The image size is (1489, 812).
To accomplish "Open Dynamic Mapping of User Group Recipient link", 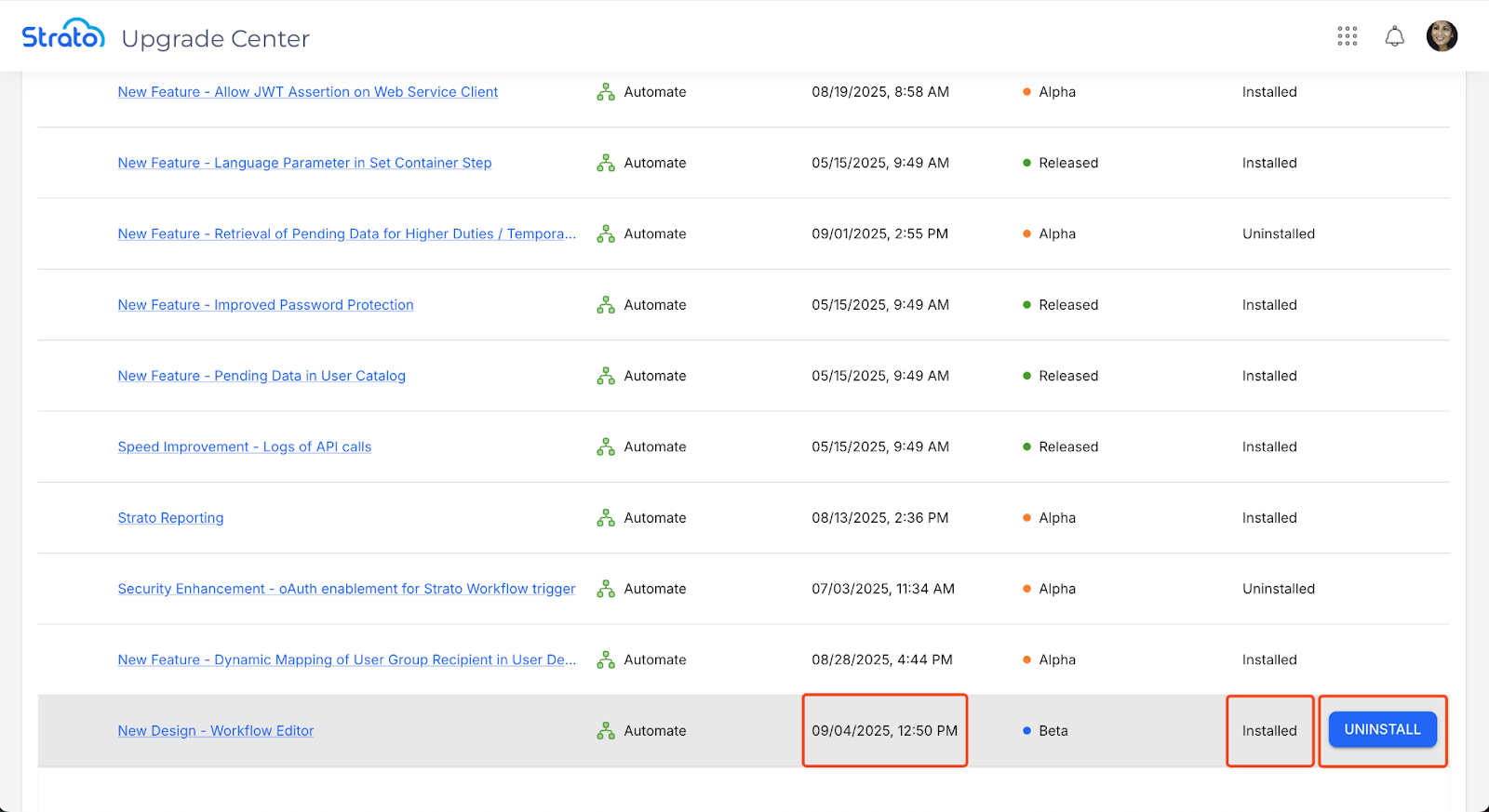I will pos(346,660).
